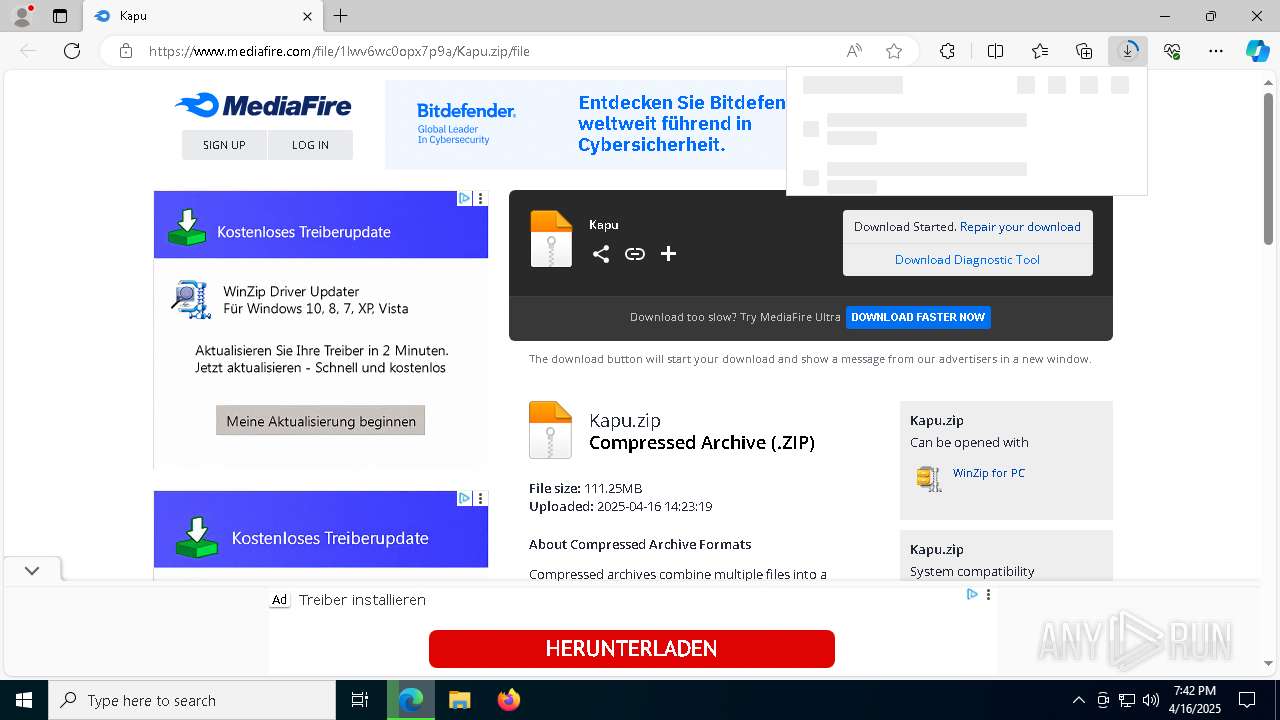Image resolution: width=1280 pixels, height=720 pixels.
Task: Click the taskbar search box
Action: point(192,700)
